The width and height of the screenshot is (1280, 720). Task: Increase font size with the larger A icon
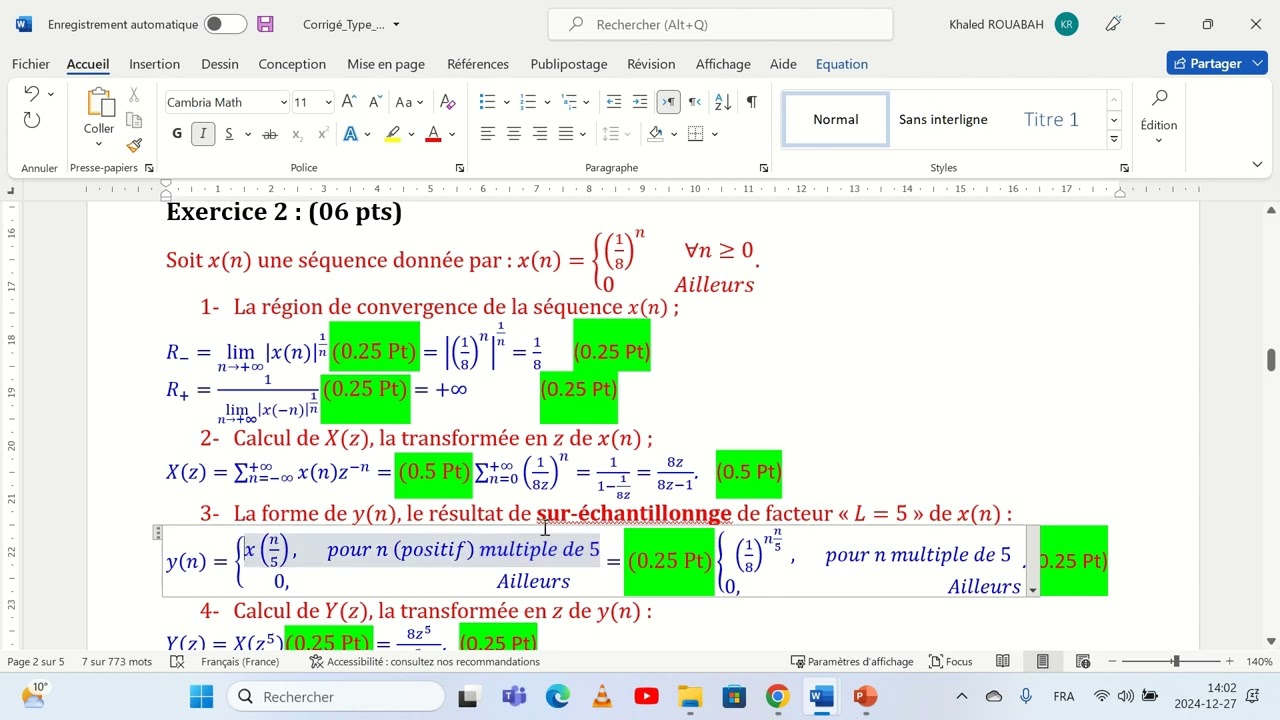pyautogui.click(x=349, y=102)
